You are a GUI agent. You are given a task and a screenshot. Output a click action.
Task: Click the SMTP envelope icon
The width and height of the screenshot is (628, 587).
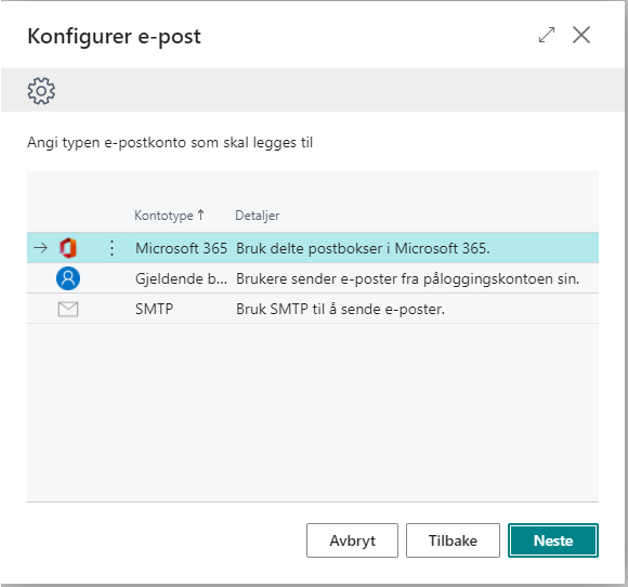(68, 309)
